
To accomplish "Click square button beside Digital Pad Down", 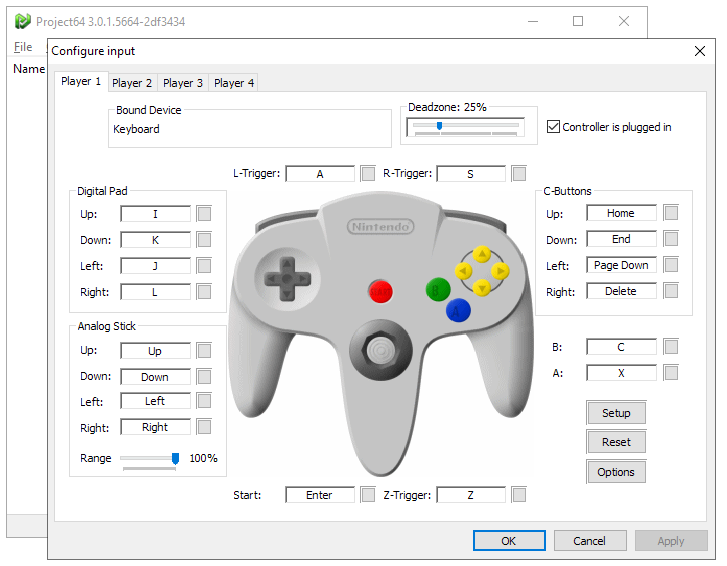I will pyautogui.click(x=204, y=240).
